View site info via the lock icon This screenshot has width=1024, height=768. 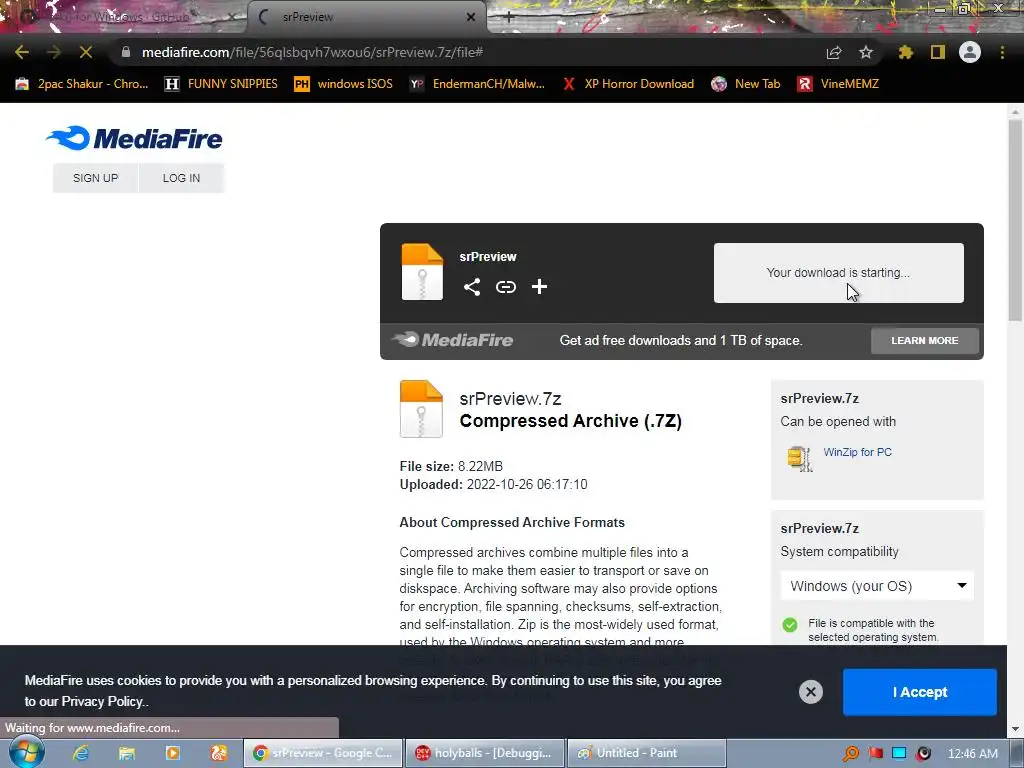point(126,52)
